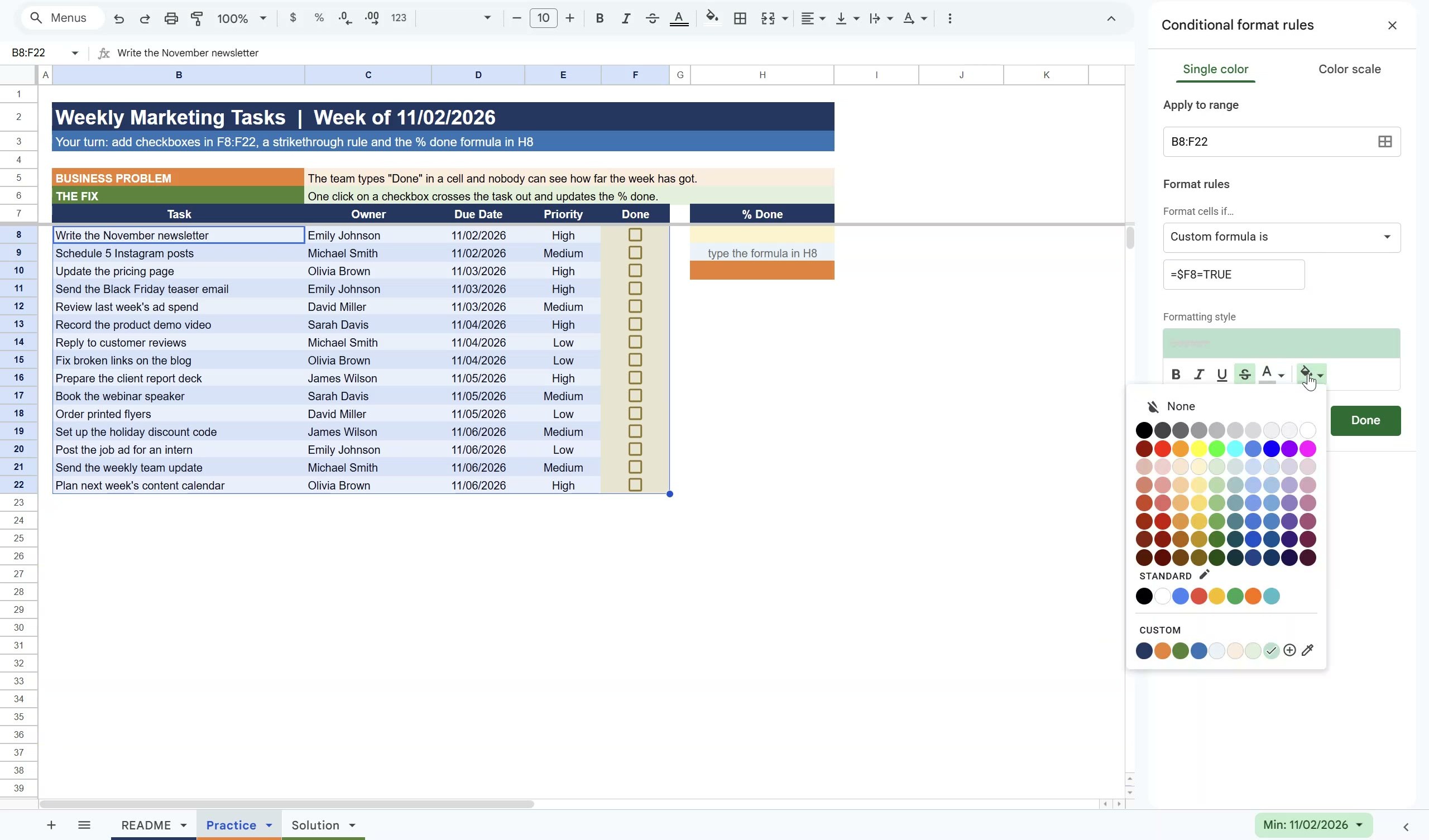Click toolbar text color icon
1429x840 pixels.
point(679,18)
